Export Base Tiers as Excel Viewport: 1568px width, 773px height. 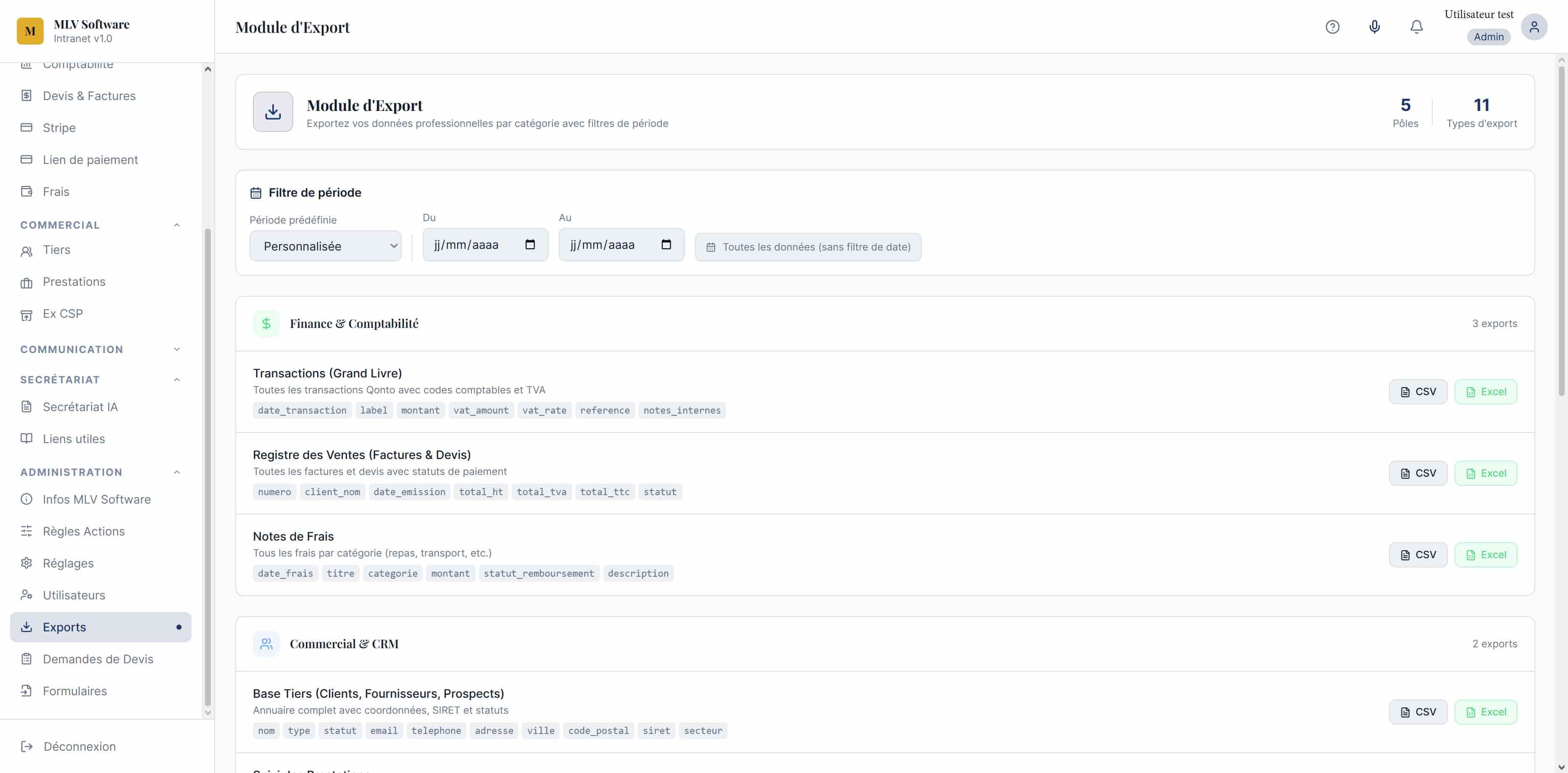coord(1485,712)
